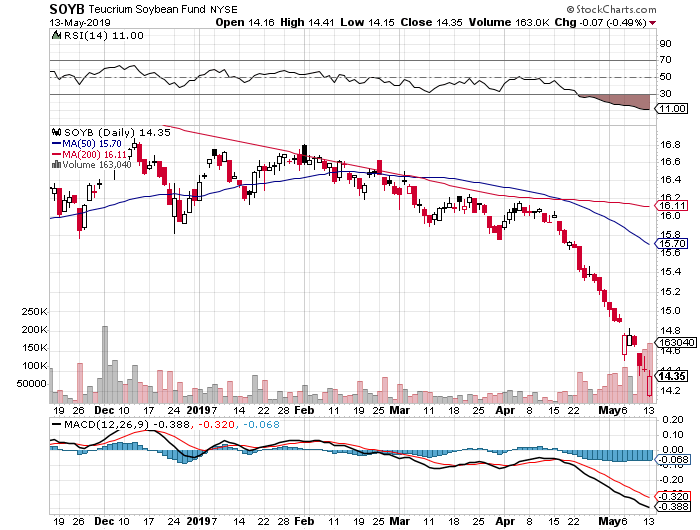Viewport: 700px width, 530px height.
Task: Click the 163040 volume tag
Action: tap(675, 342)
